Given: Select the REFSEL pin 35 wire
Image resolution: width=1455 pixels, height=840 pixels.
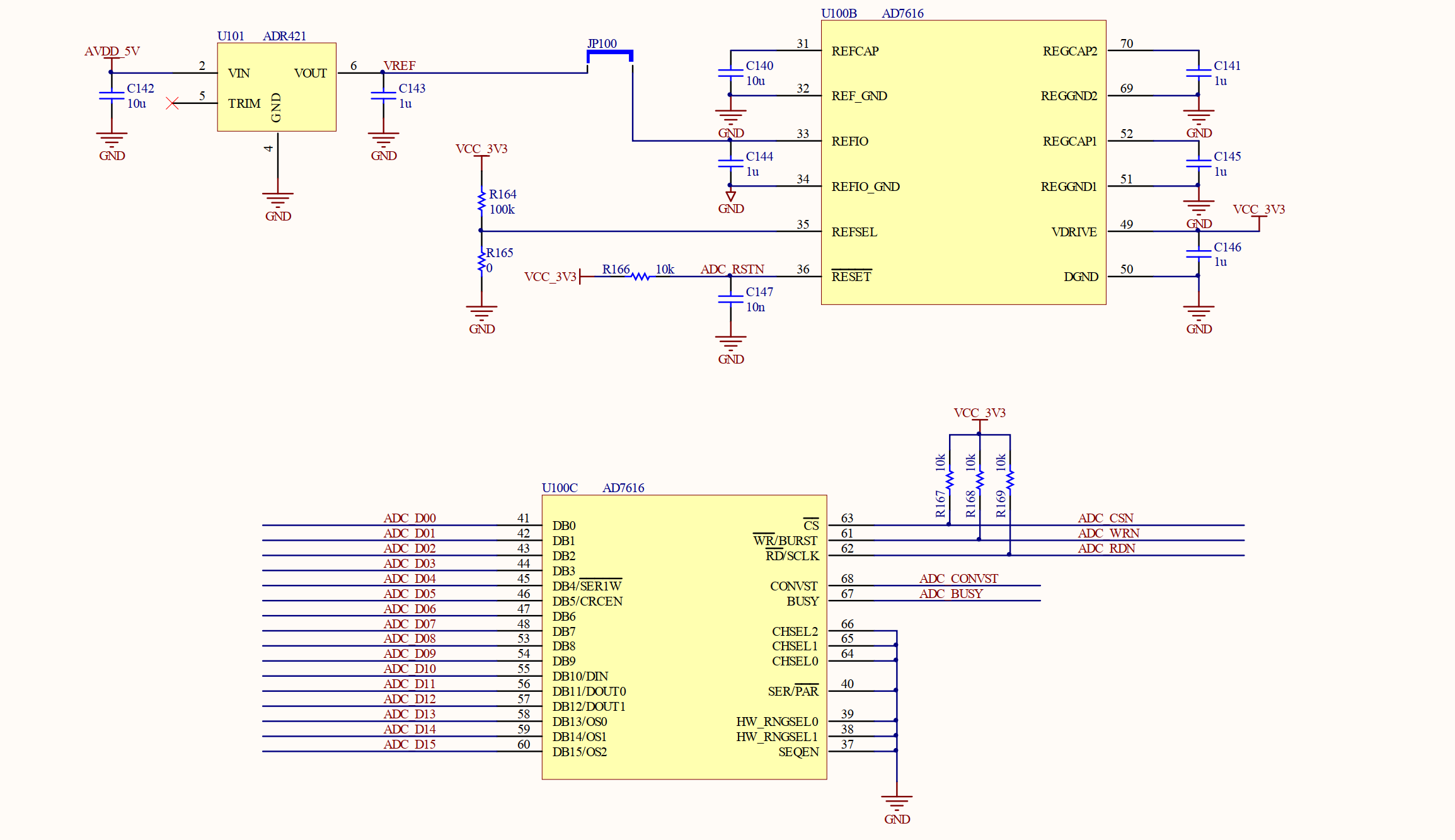Looking at the screenshot, I should click(x=651, y=231).
